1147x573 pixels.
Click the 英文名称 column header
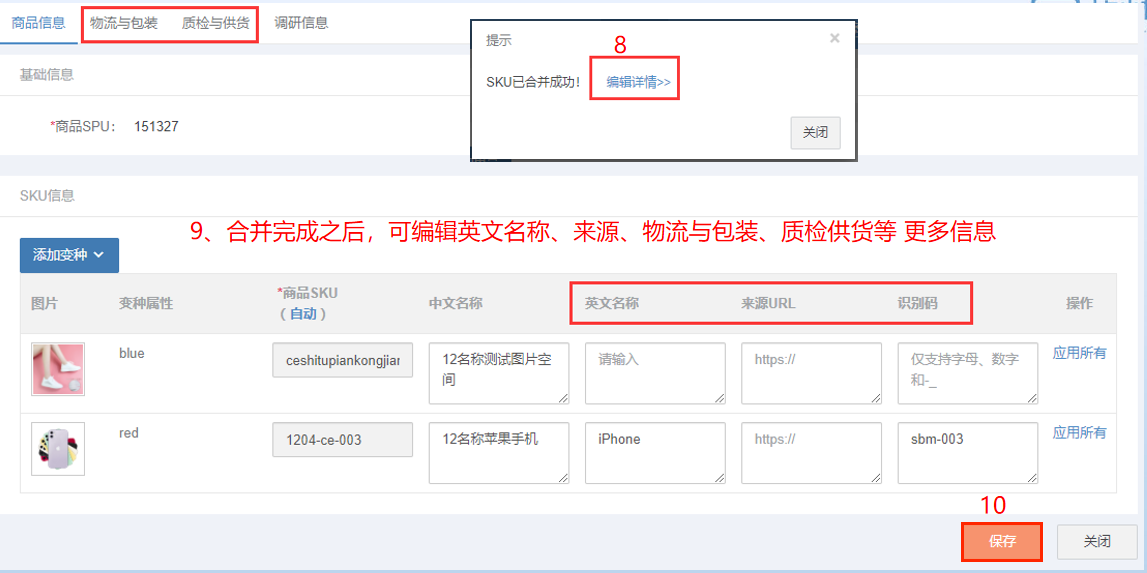[x=612, y=304]
